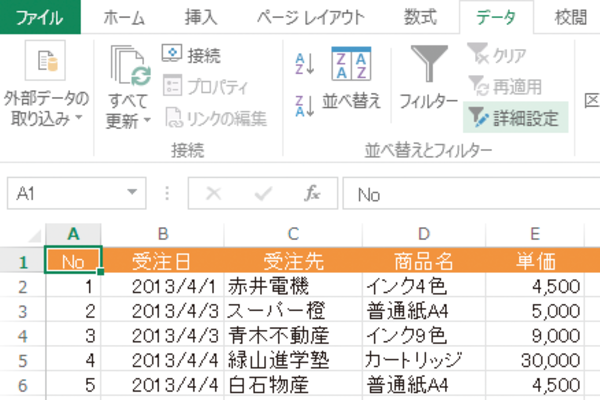Click the 商品名 header cell
The height and width of the screenshot is (400, 600).
click(x=424, y=261)
